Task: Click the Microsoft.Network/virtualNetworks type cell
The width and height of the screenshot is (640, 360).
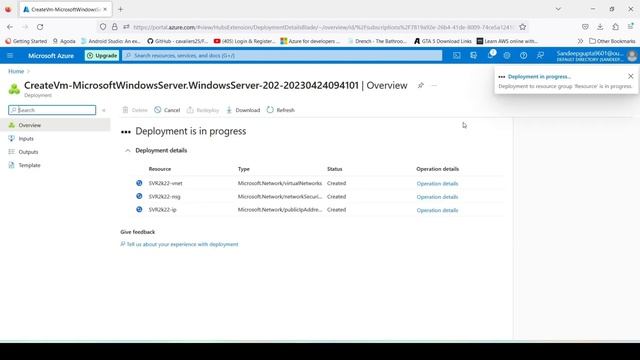Action: point(280,183)
